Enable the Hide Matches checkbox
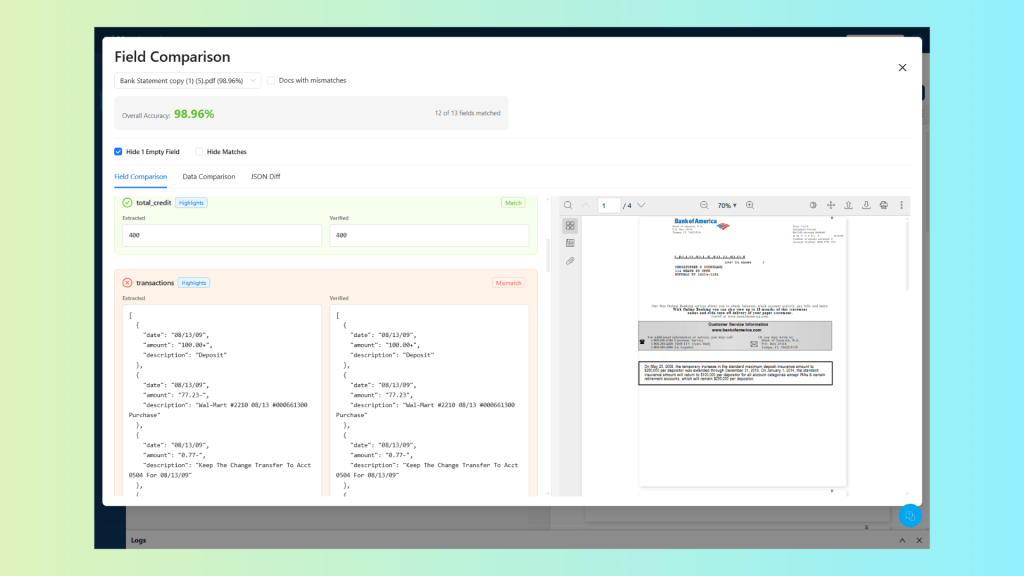 pos(199,152)
